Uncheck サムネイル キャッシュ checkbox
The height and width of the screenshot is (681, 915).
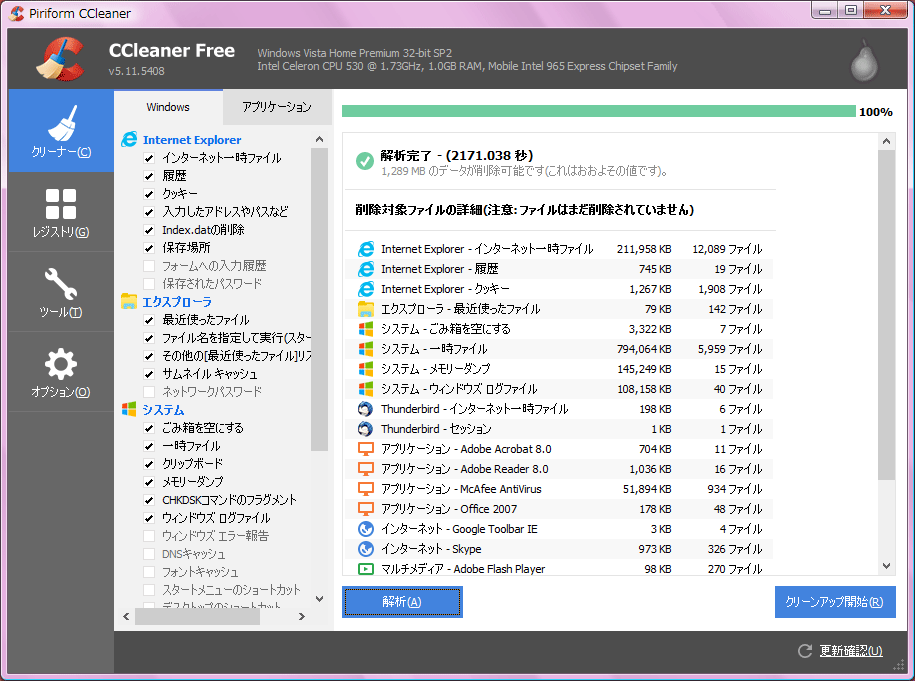[x=149, y=374]
